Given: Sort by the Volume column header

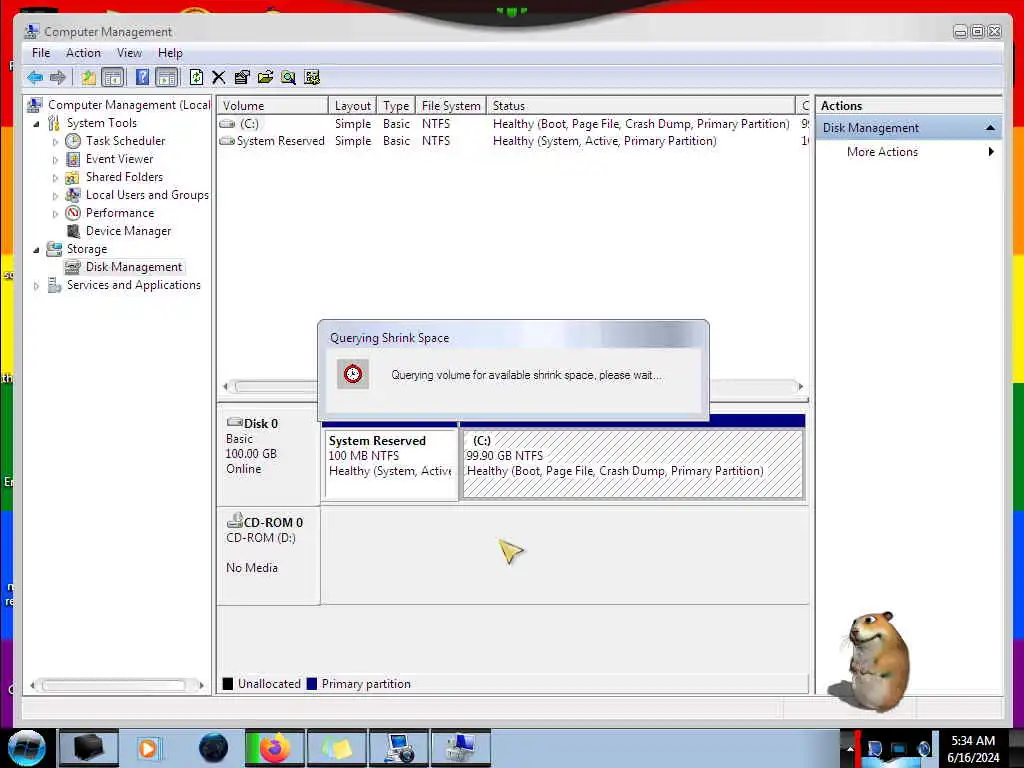Looking at the screenshot, I should pyautogui.click(x=273, y=105).
